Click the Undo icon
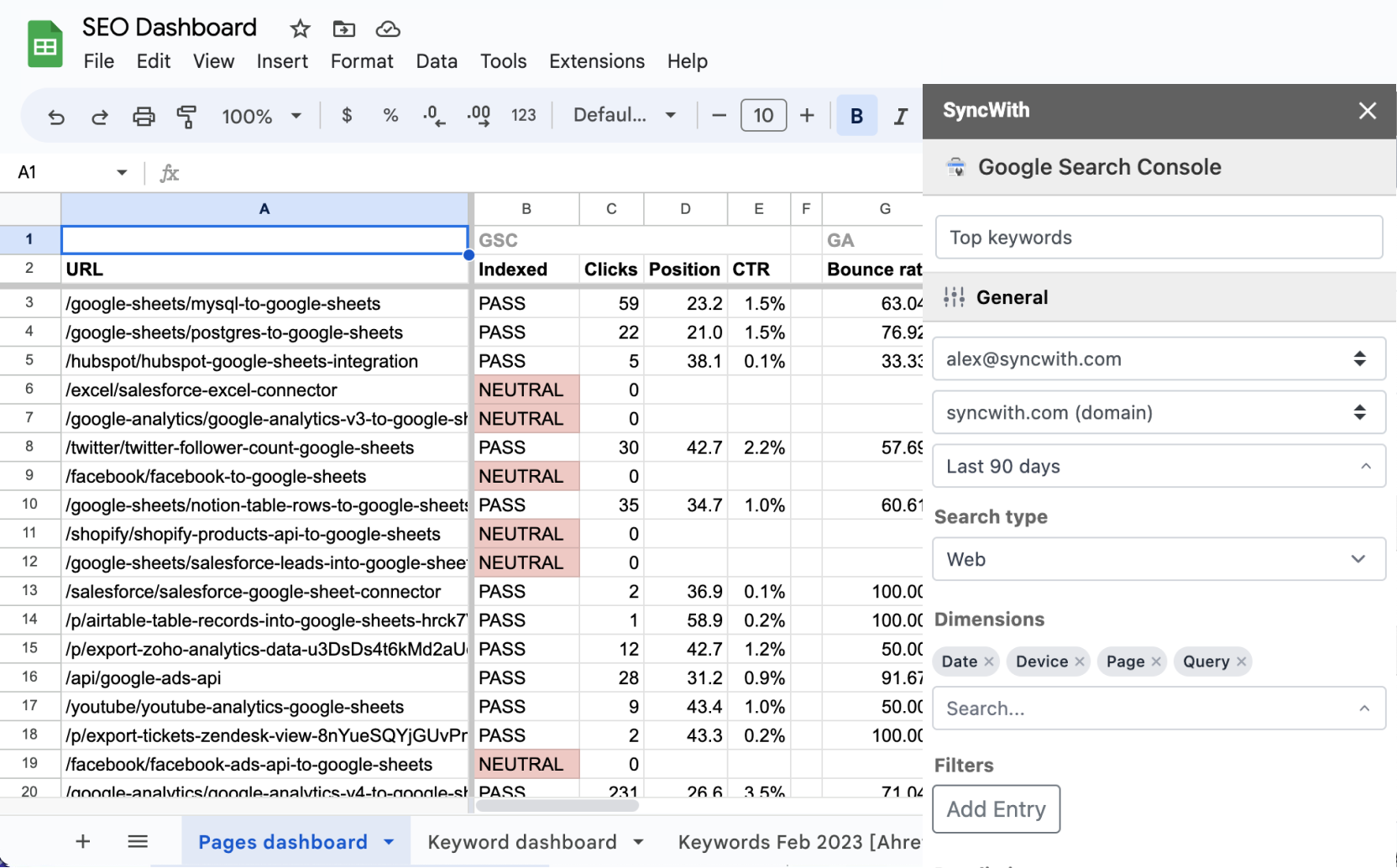Screen dimensions: 1397x868 tap(55, 116)
